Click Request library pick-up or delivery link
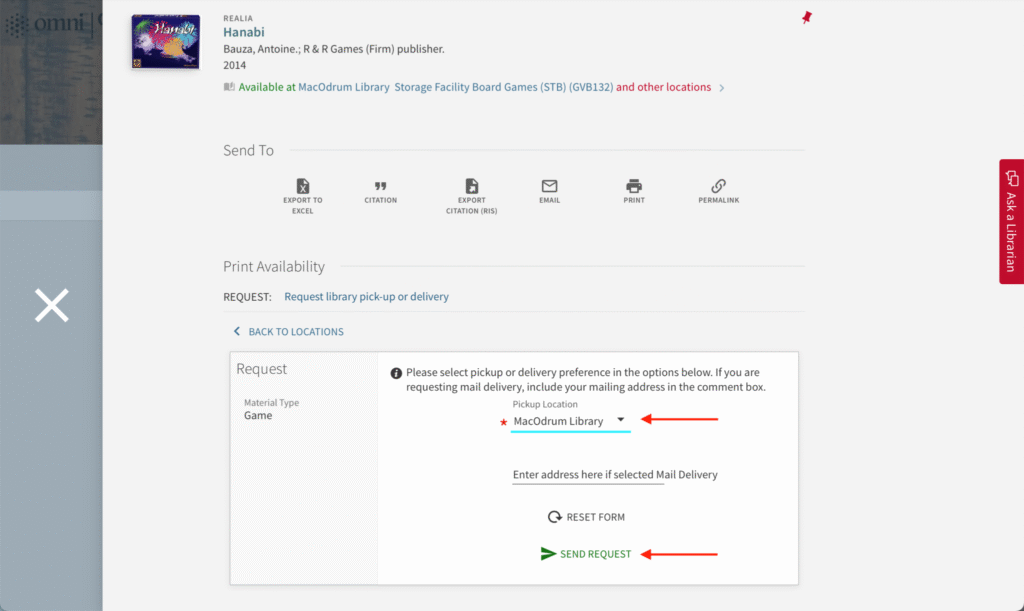 [x=366, y=297]
